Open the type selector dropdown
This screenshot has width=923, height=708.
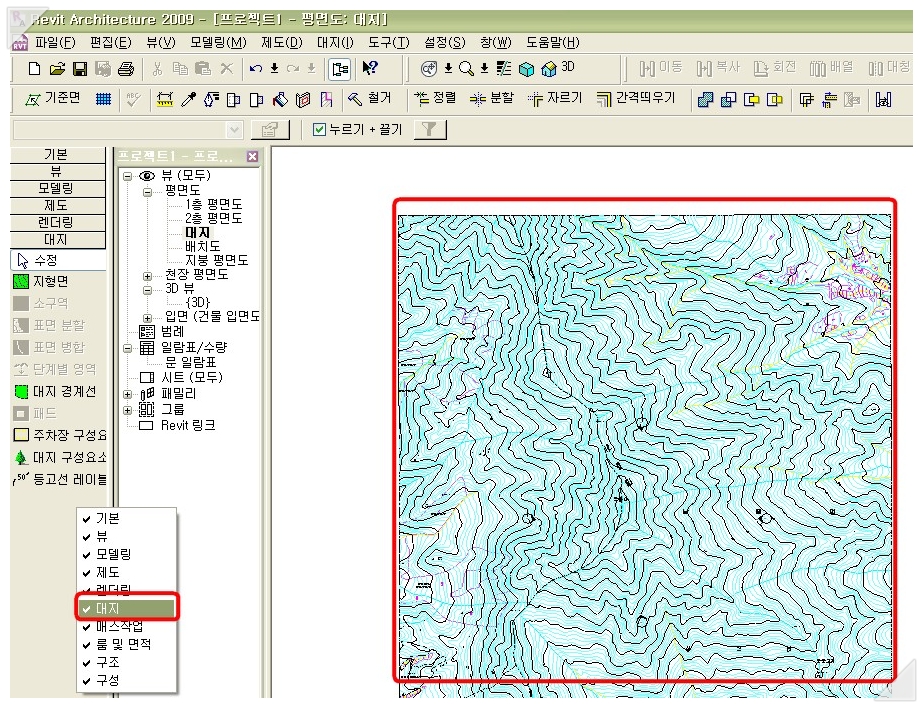[x=234, y=130]
